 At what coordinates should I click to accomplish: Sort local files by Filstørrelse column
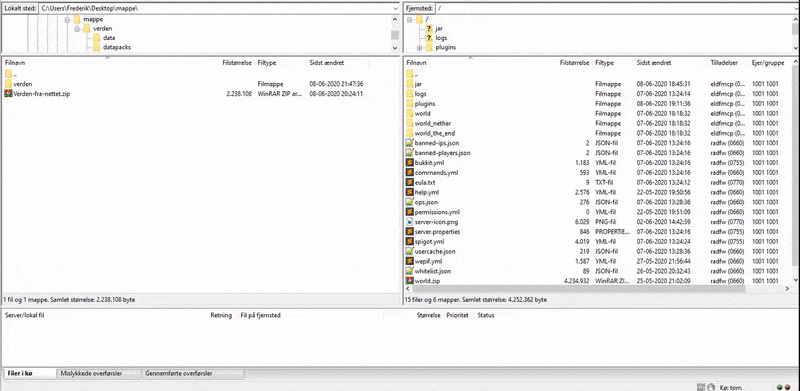[x=237, y=63]
